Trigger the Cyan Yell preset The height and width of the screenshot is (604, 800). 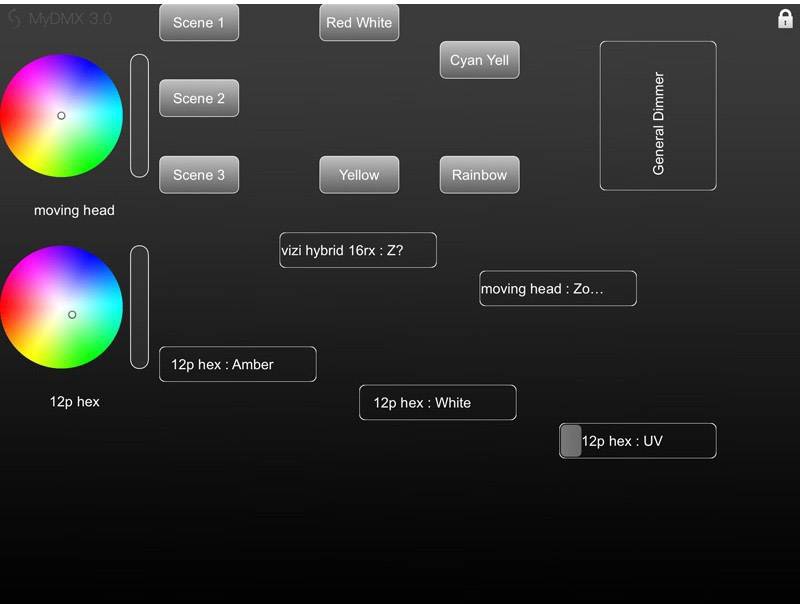click(479, 60)
